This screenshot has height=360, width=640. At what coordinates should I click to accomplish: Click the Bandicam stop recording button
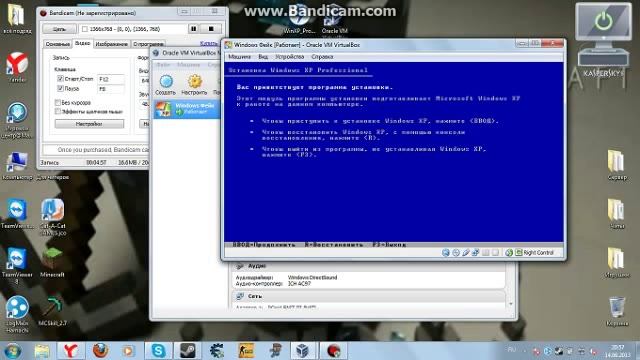(x=211, y=29)
